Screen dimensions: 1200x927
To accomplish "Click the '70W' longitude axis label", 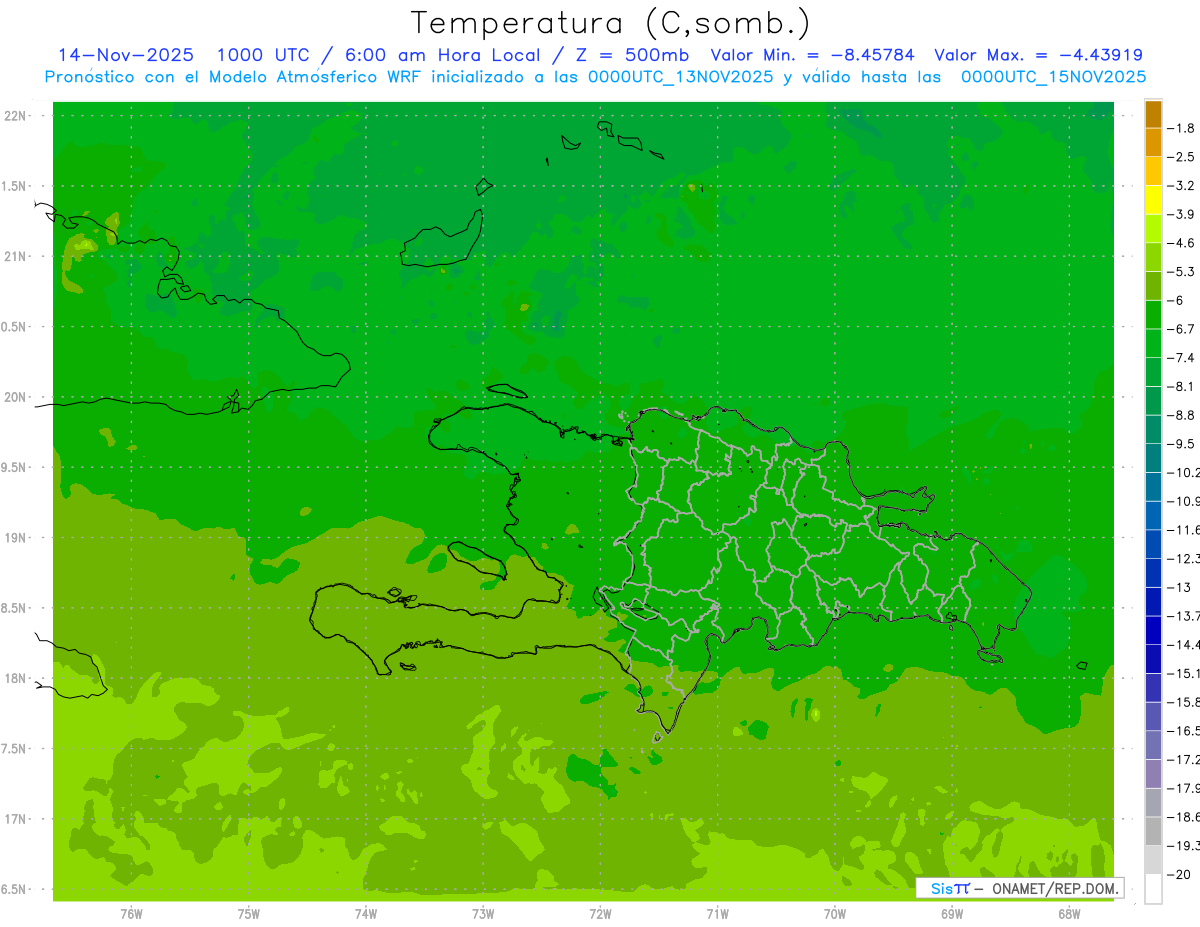I will click(x=835, y=914).
